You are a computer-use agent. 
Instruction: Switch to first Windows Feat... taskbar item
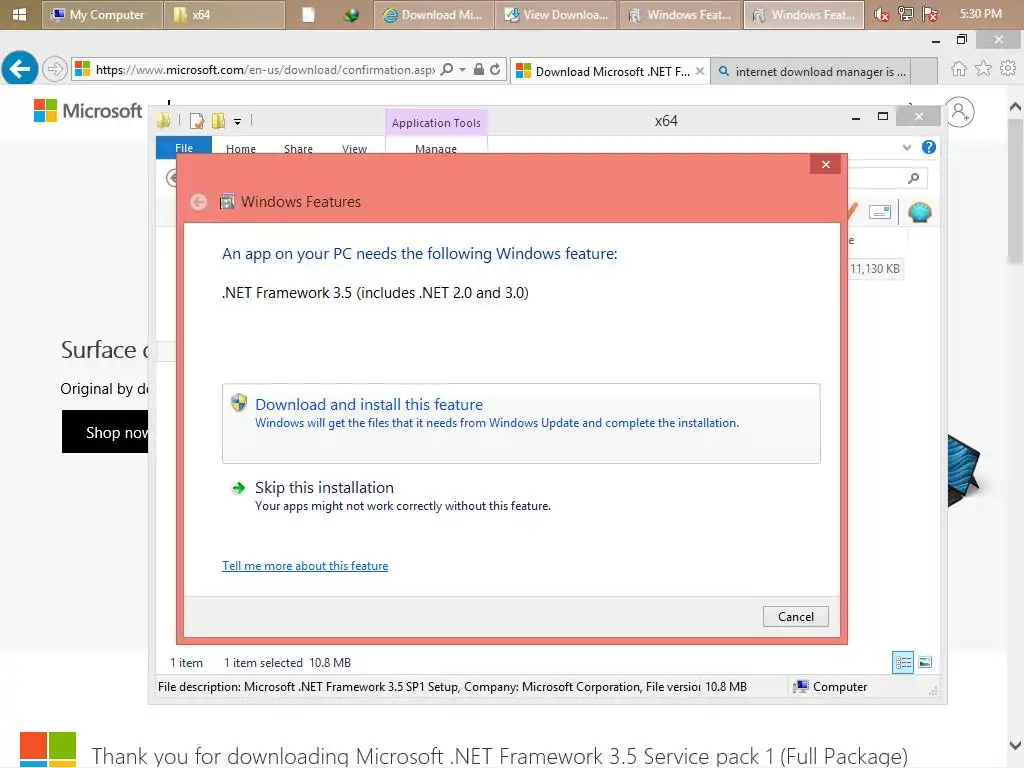[x=680, y=14]
